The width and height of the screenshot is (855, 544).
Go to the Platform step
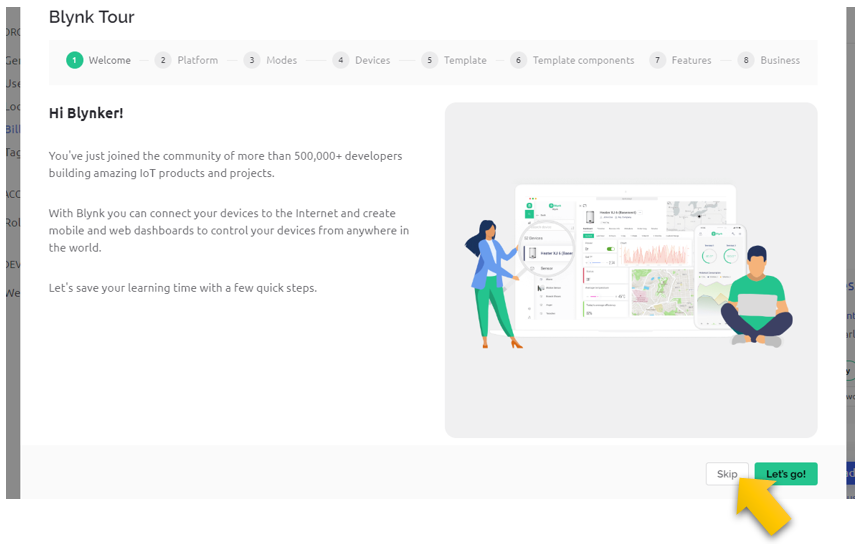point(186,60)
